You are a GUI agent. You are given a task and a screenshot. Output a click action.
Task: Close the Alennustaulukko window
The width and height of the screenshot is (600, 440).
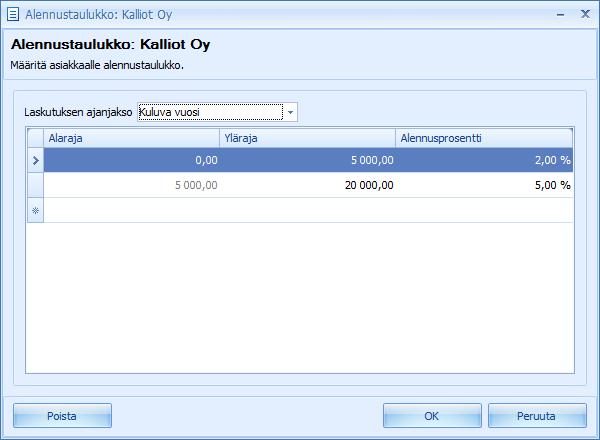585,15
